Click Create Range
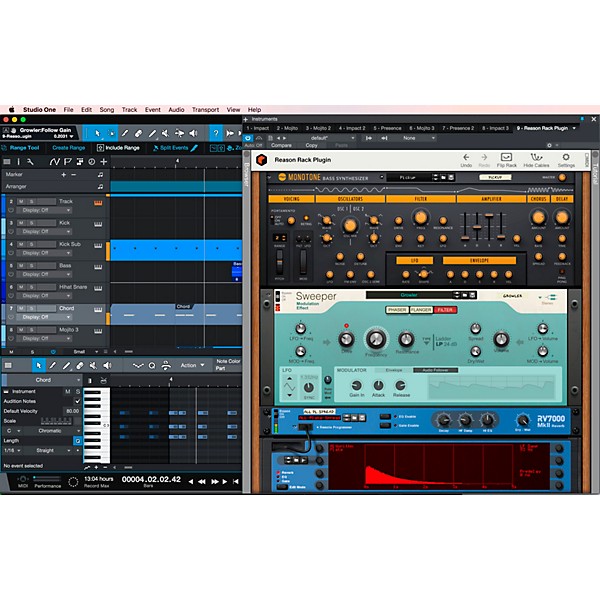600x600 pixels. 69,148
